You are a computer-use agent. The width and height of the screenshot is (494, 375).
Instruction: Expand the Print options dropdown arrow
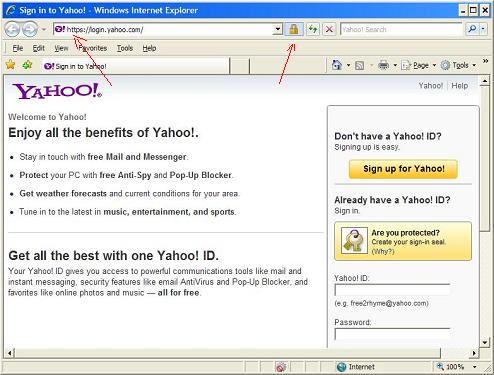(x=395, y=65)
